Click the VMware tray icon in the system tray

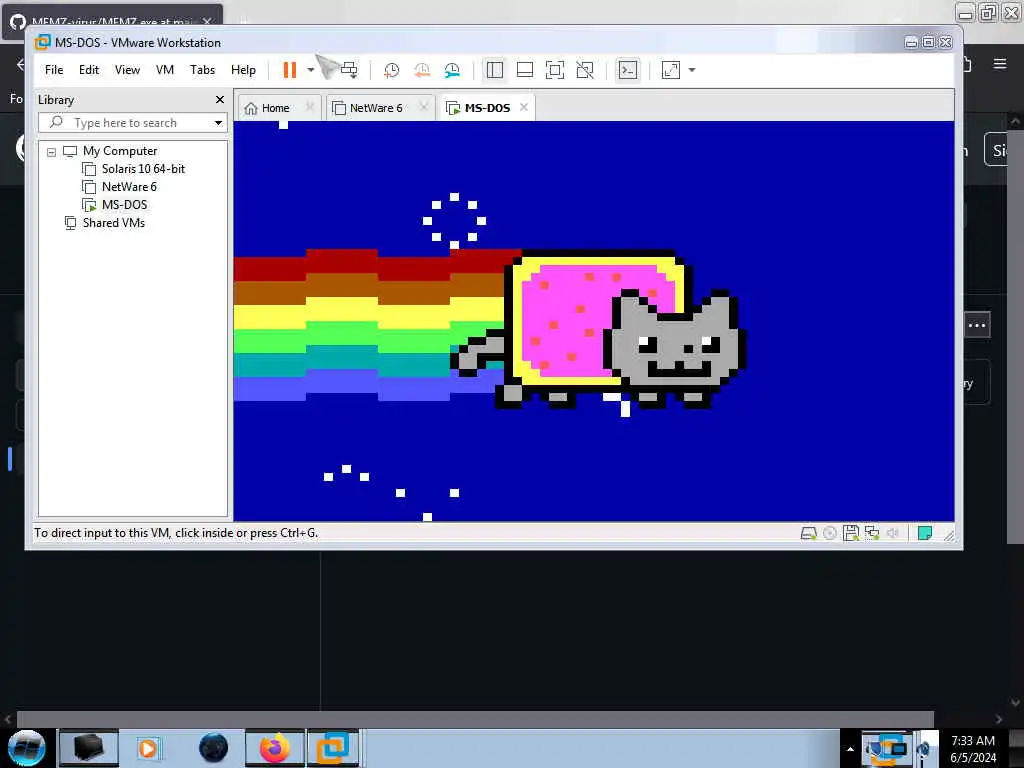[x=886, y=749]
